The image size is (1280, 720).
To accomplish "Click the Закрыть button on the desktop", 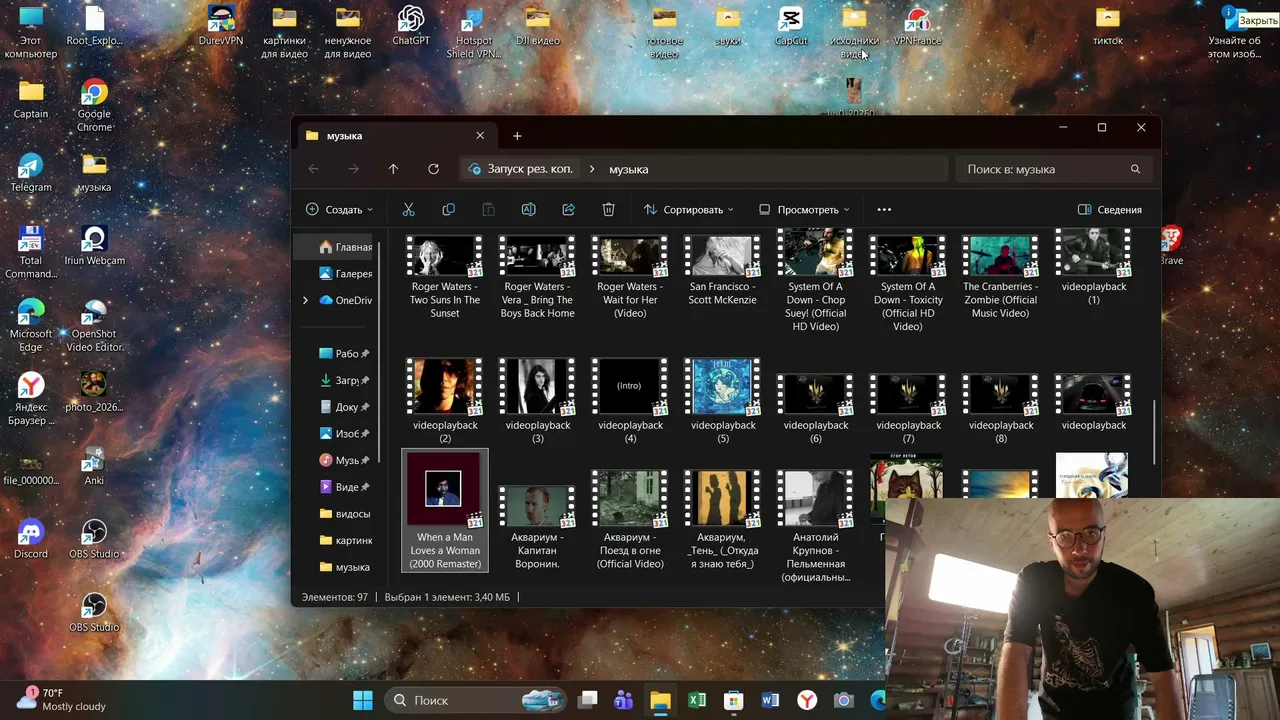I will point(1258,20).
